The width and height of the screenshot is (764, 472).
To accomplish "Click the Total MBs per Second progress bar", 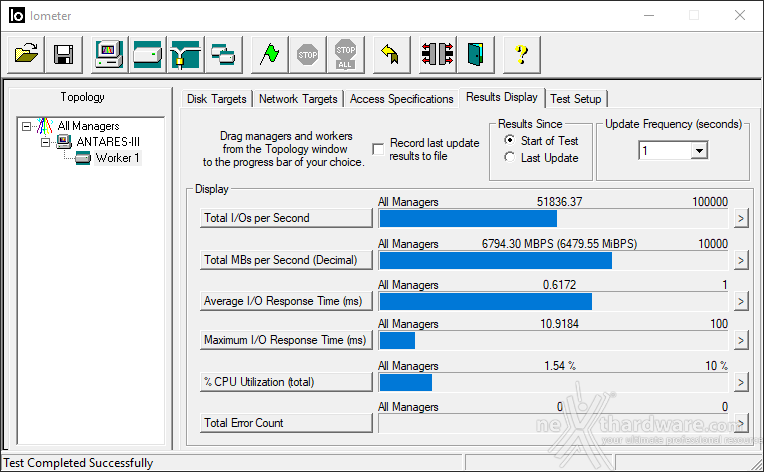I will pyautogui.click(x=554, y=261).
